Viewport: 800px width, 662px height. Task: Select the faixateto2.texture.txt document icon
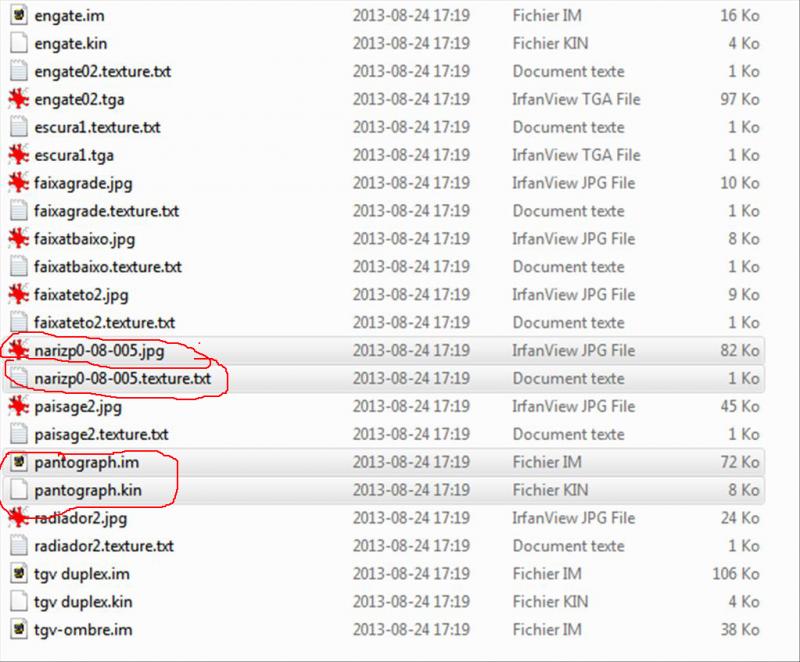point(18,322)
